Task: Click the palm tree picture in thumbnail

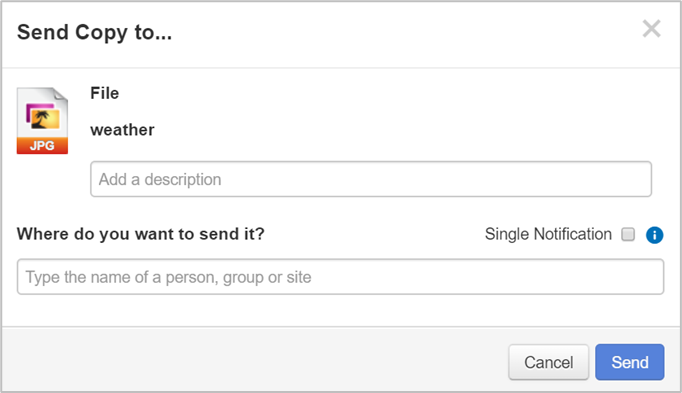Action: point(43,117)
